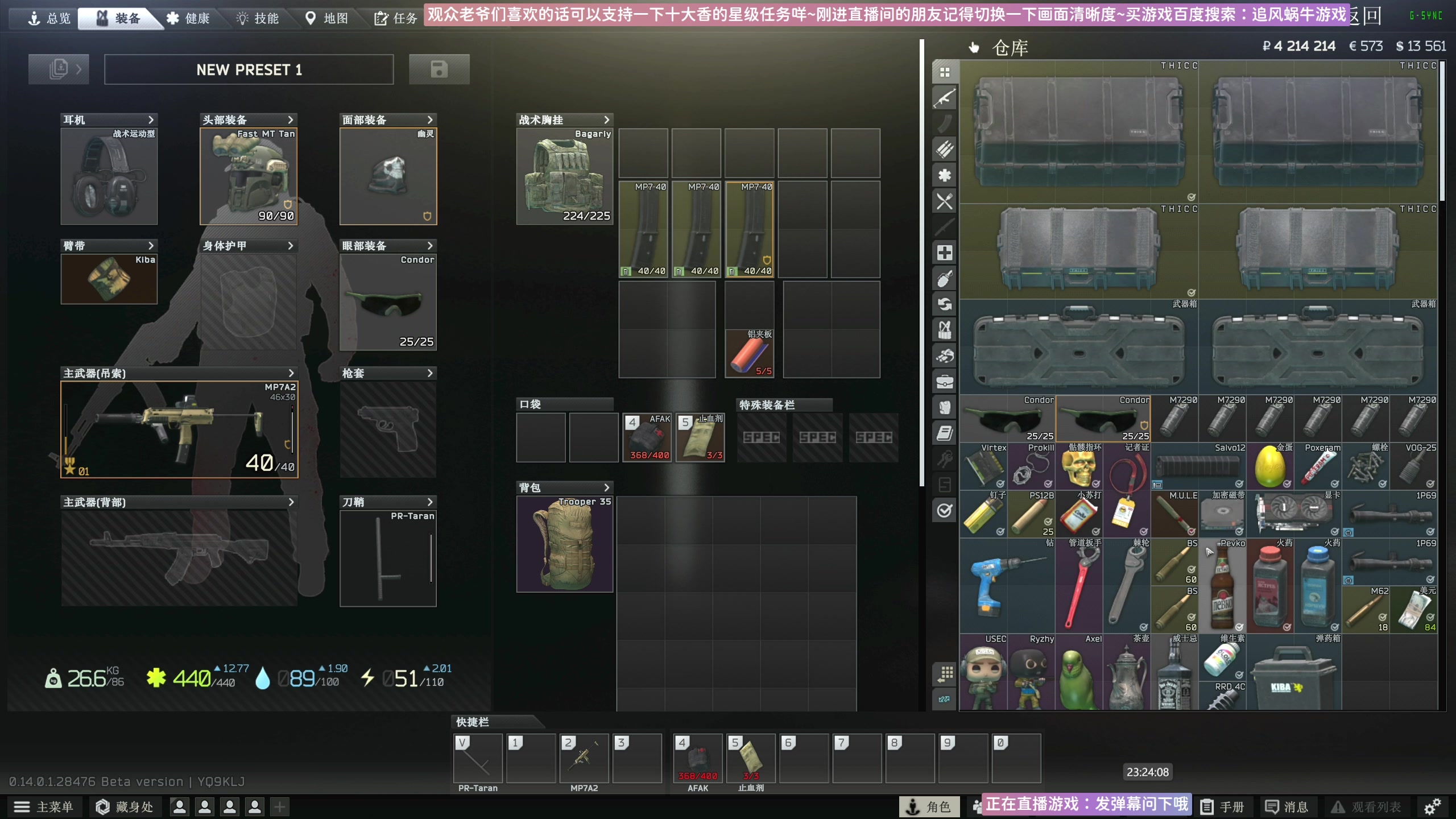
Task: Open the 地图 map tab
Action: (327, 18)
